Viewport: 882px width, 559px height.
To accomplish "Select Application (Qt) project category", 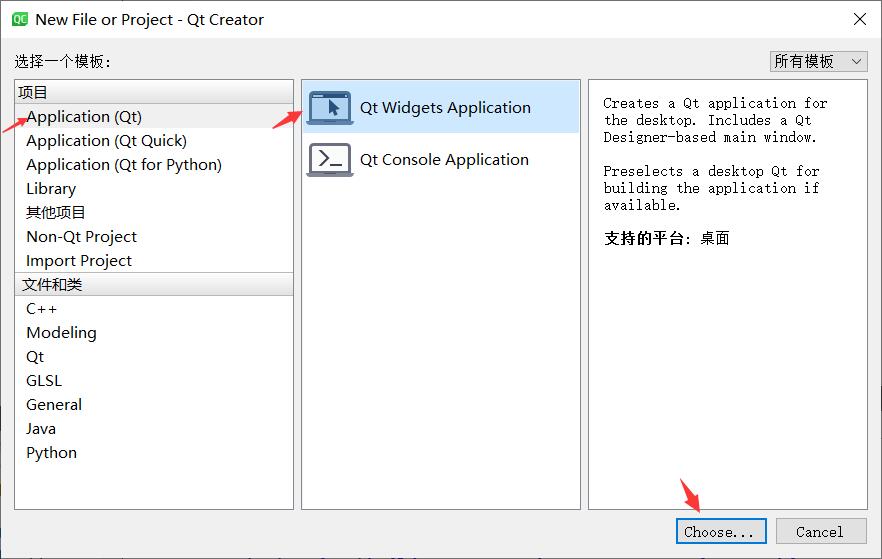I will [84, 117].
